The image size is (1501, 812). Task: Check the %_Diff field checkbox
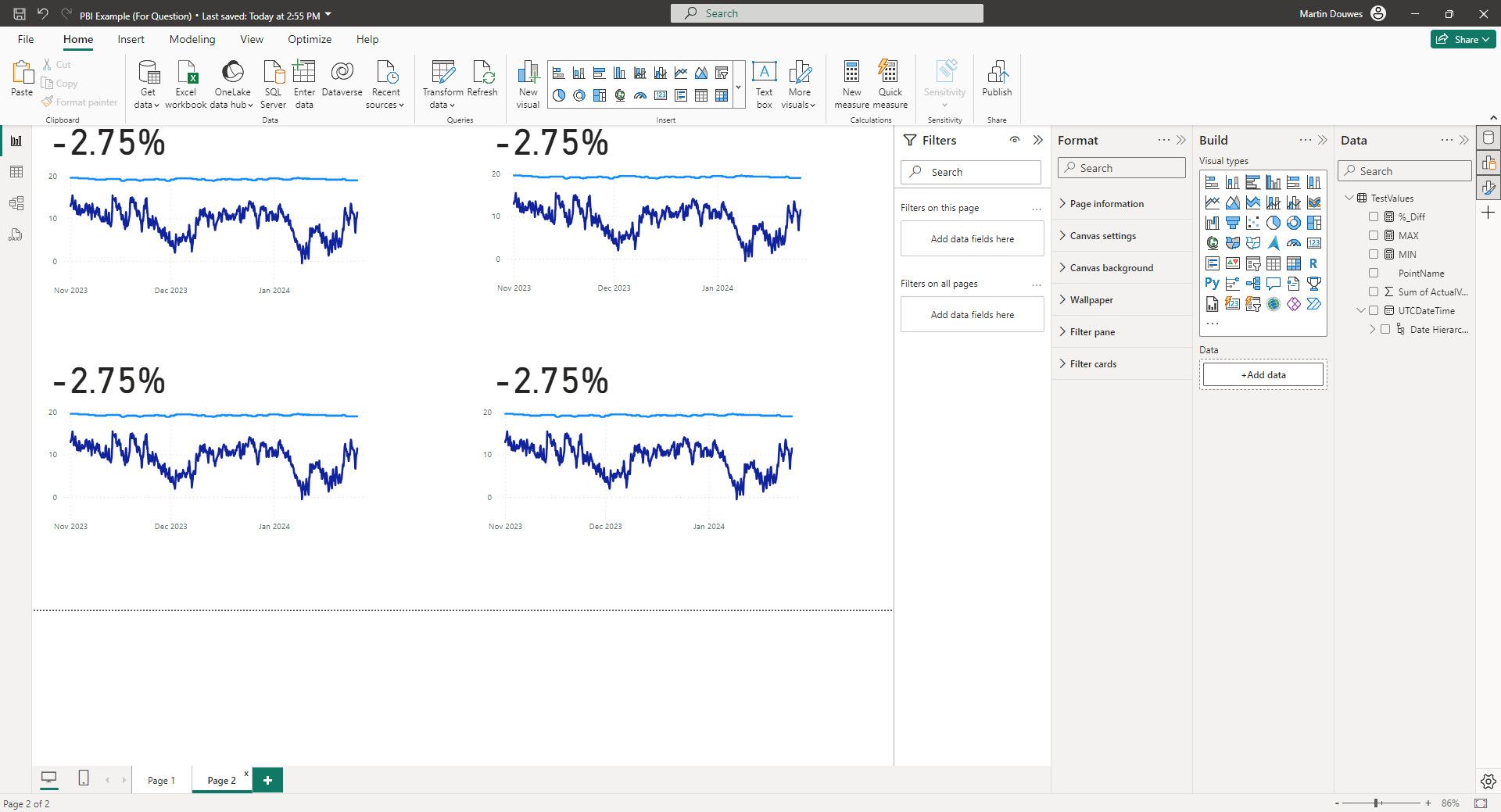coord(1374,216)
